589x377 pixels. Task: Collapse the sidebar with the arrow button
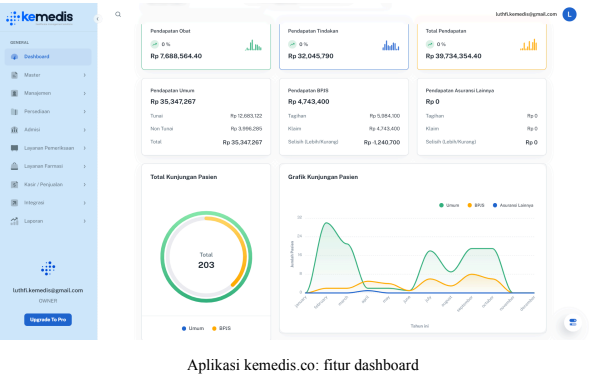(98, 18)
